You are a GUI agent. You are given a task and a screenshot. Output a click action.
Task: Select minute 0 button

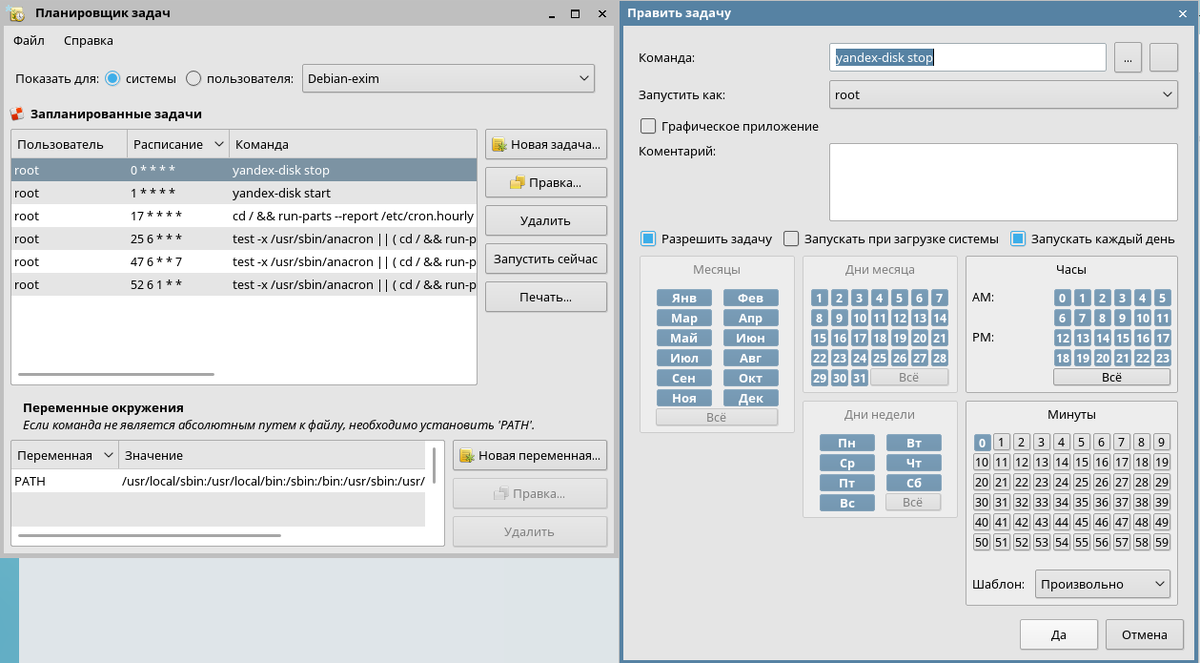982,442
